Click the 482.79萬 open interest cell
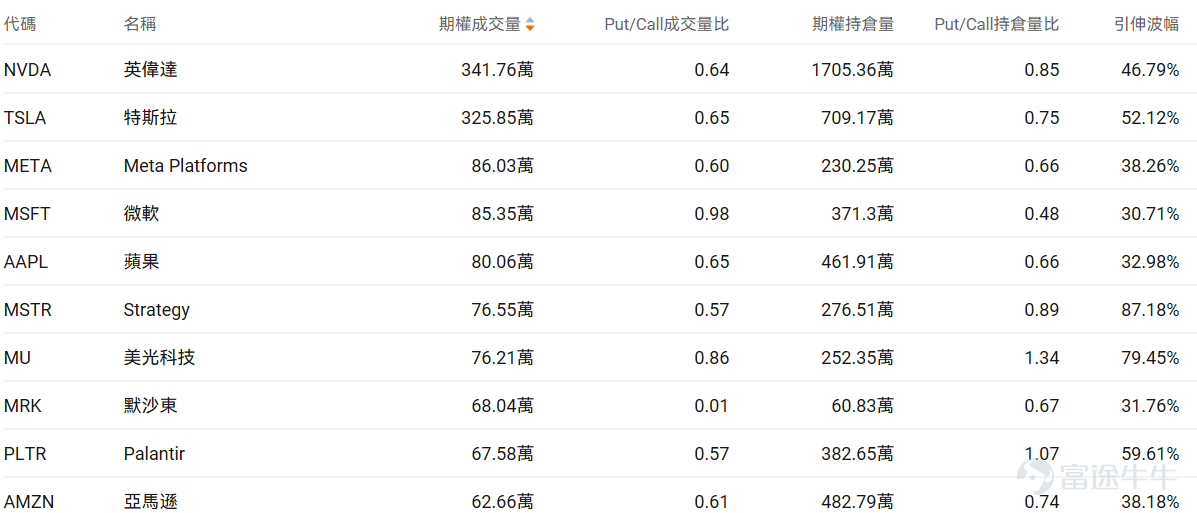The height and width of the screenshot is (513, 1197). tap(857, 502)
